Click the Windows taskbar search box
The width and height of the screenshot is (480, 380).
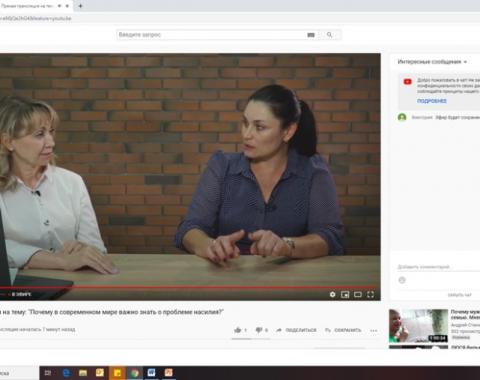[x=19, y=373]
